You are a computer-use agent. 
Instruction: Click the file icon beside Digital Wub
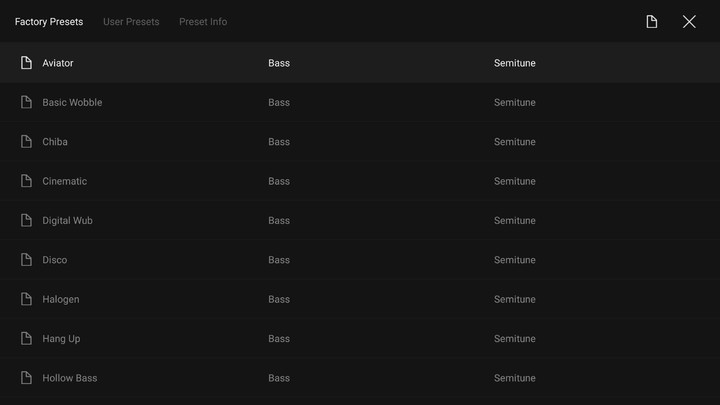[27, 220]
